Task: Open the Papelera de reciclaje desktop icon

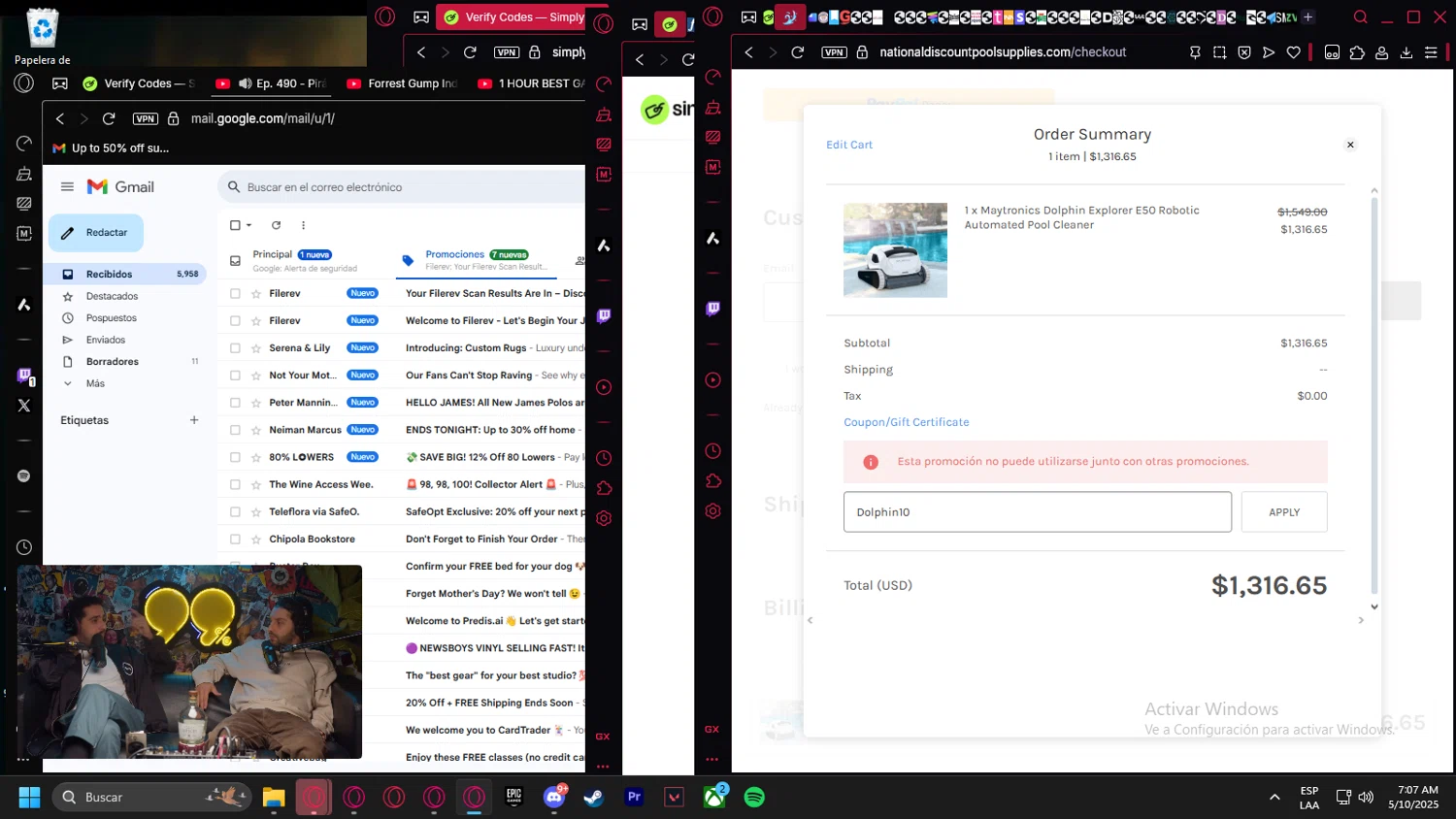Action: pos(43,38)
